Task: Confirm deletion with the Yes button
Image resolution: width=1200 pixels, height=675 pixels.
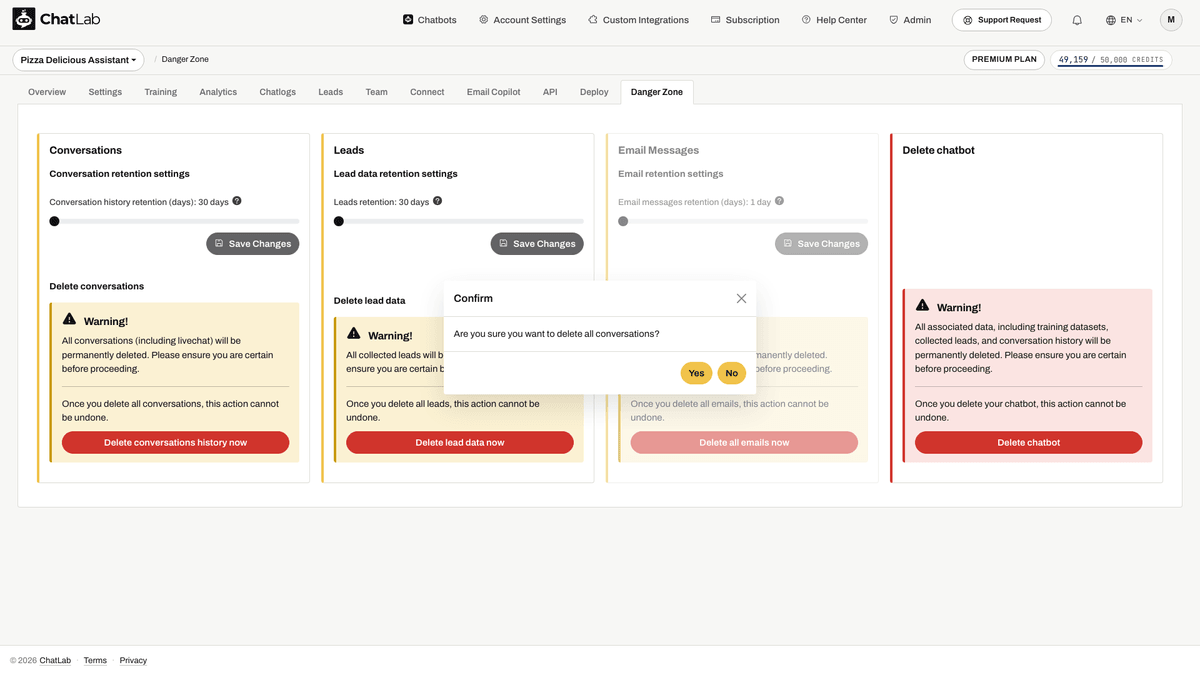Action: coord(696,373)
